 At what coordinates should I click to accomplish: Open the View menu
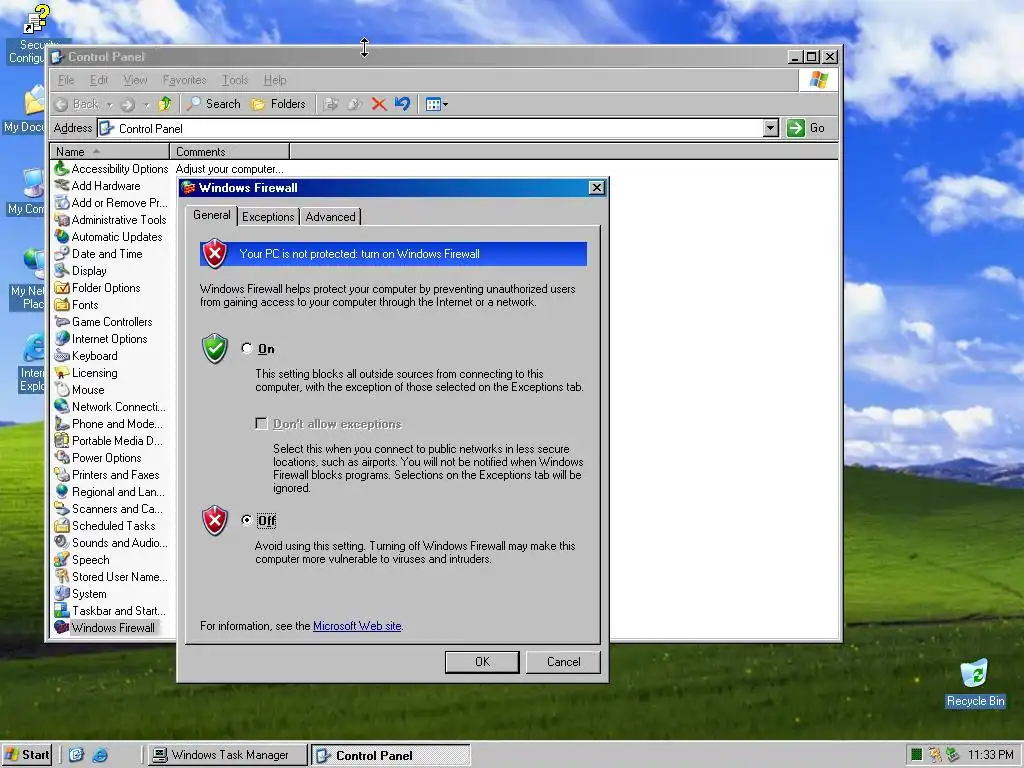tap(135, 80)
